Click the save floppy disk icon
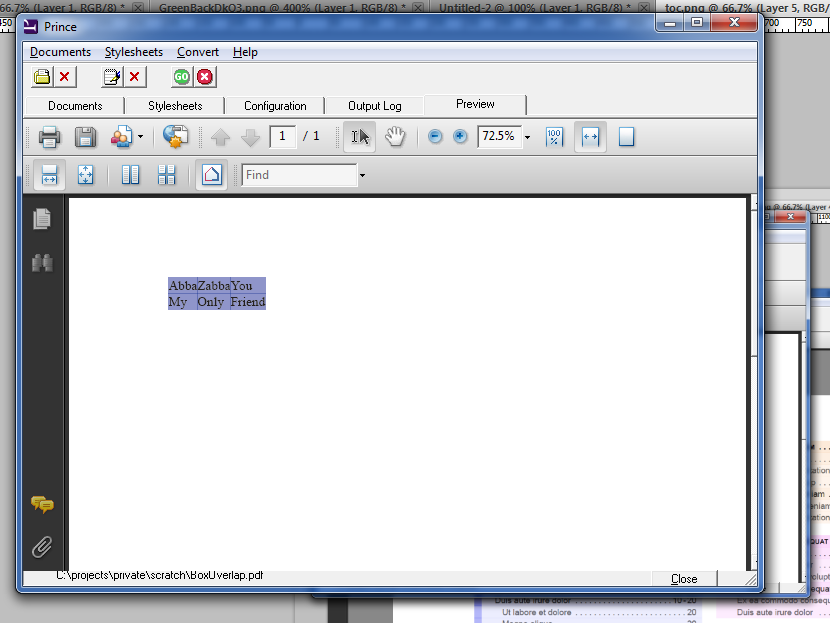This screenshot has height=623, width=830. point(86,137)
